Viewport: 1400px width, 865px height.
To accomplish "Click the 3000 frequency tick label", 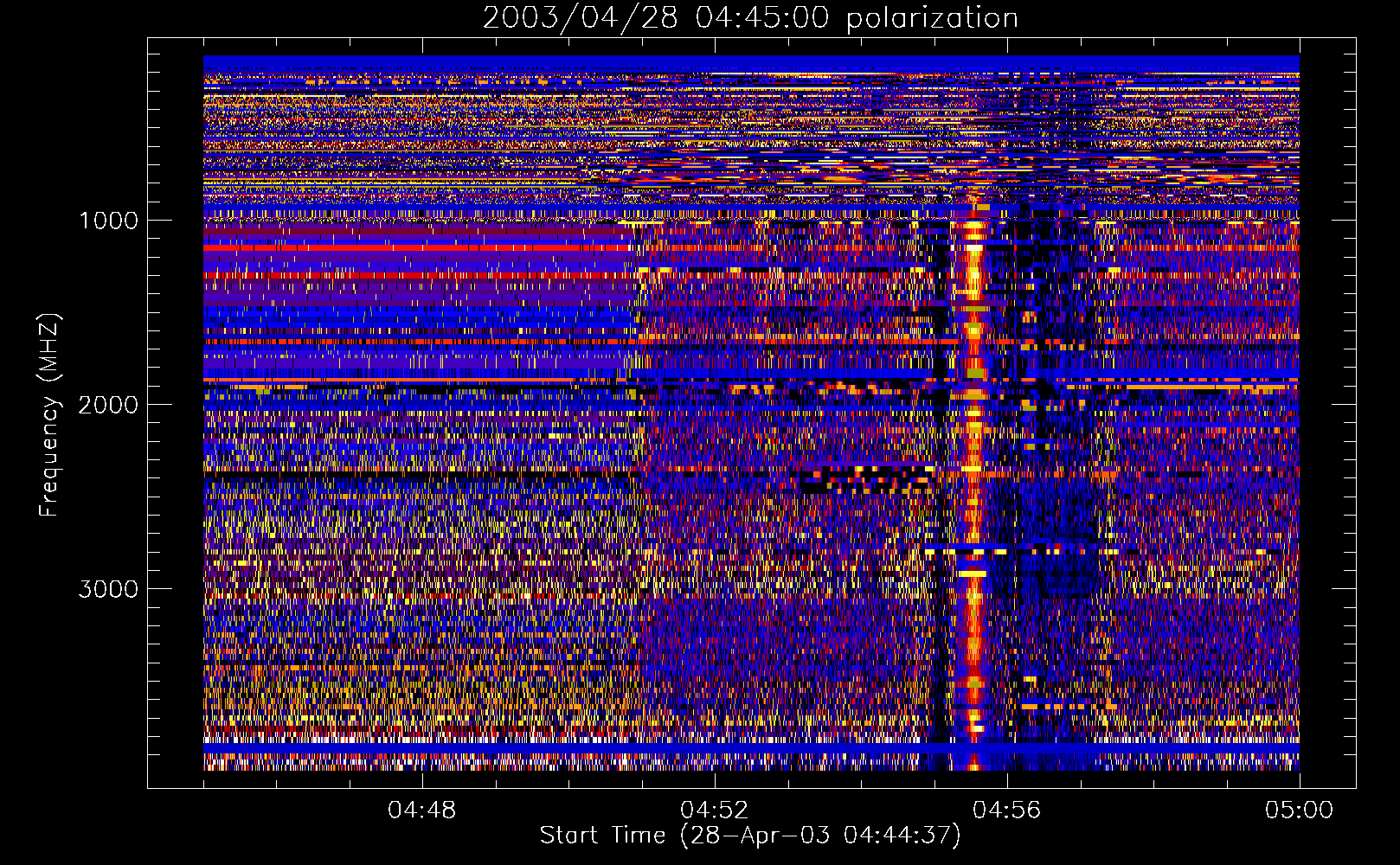I will [x=108, y=589].
